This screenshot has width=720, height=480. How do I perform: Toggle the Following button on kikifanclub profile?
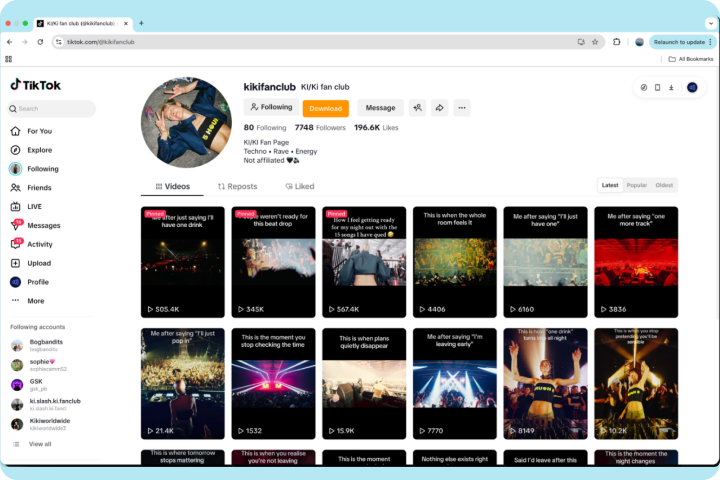(x=271, y=108)
